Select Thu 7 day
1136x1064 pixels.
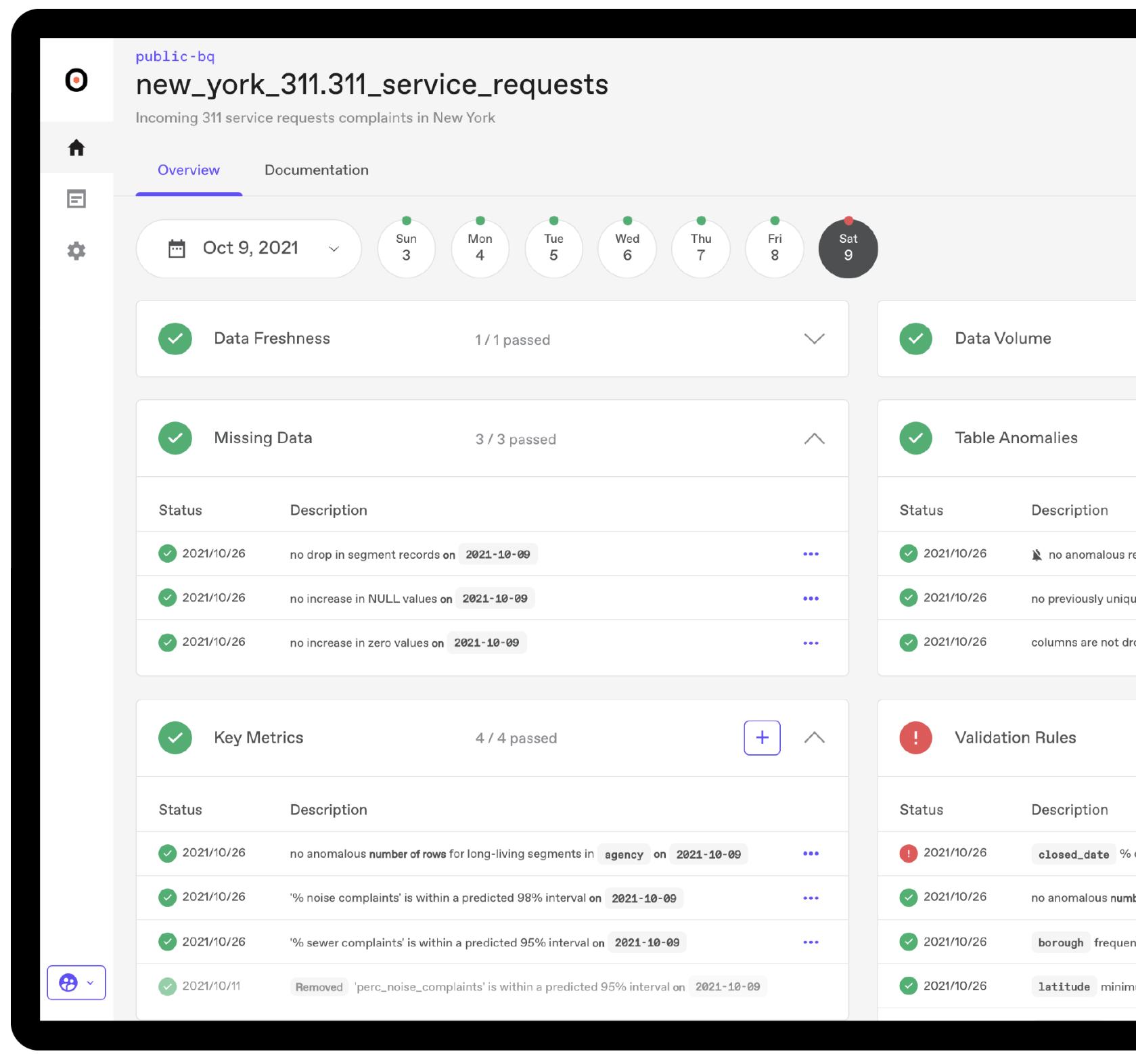pos(701,248)
